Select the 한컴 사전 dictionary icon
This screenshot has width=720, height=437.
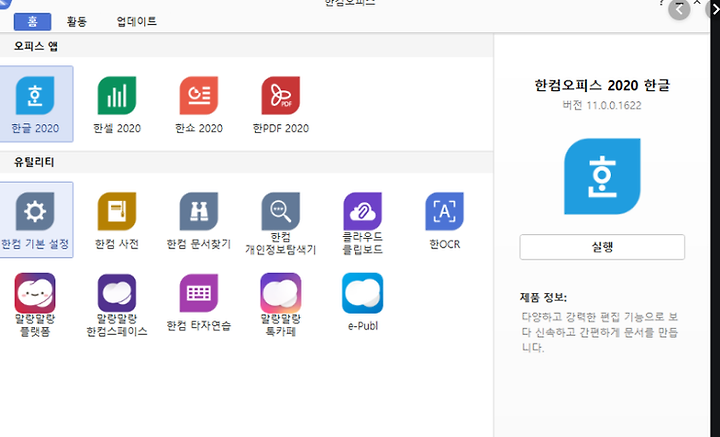(117, 211)
